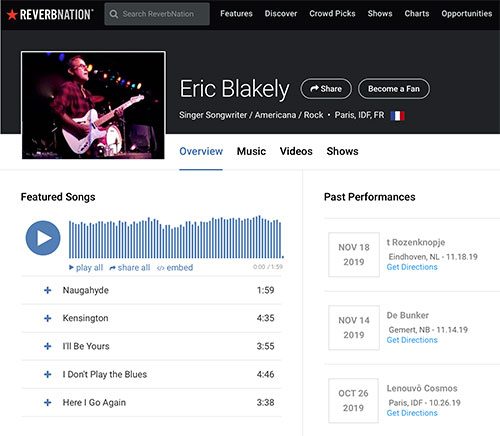Select the song Kensington
This screenshot has width=500, height=436.
pos(85,318)
